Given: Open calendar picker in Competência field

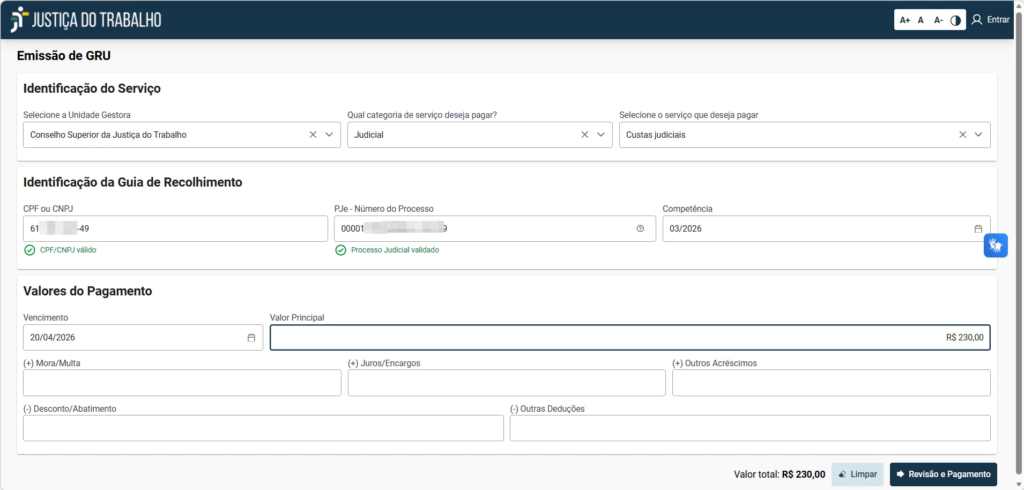Looking at the screenshot, I should 978,229.
